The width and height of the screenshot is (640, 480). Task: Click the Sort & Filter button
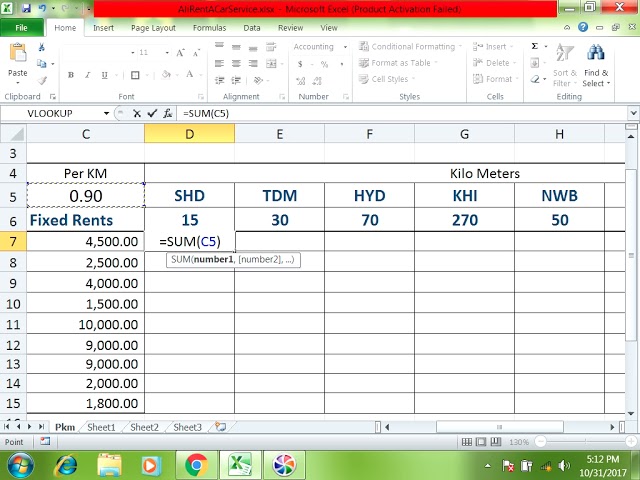tap(565, 65)
